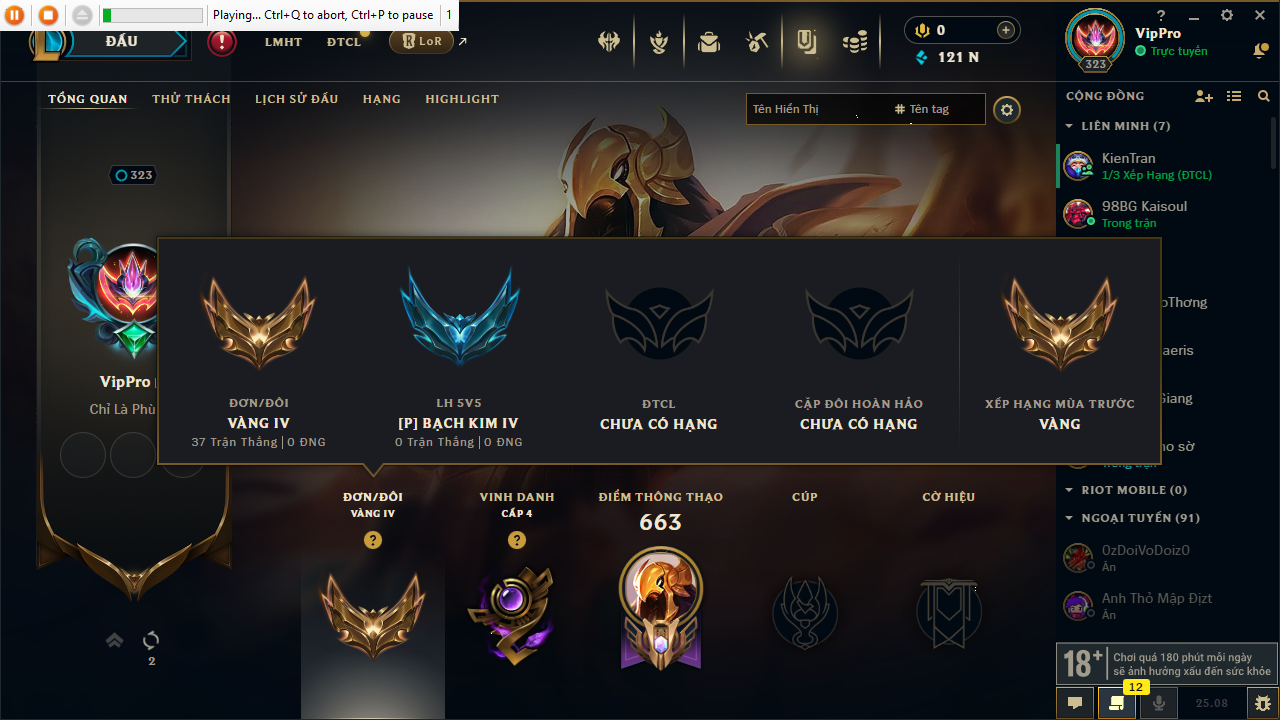Screen dimensions: 1280x720
Task: Click the LoR launcher button
Action: [421, 42]
